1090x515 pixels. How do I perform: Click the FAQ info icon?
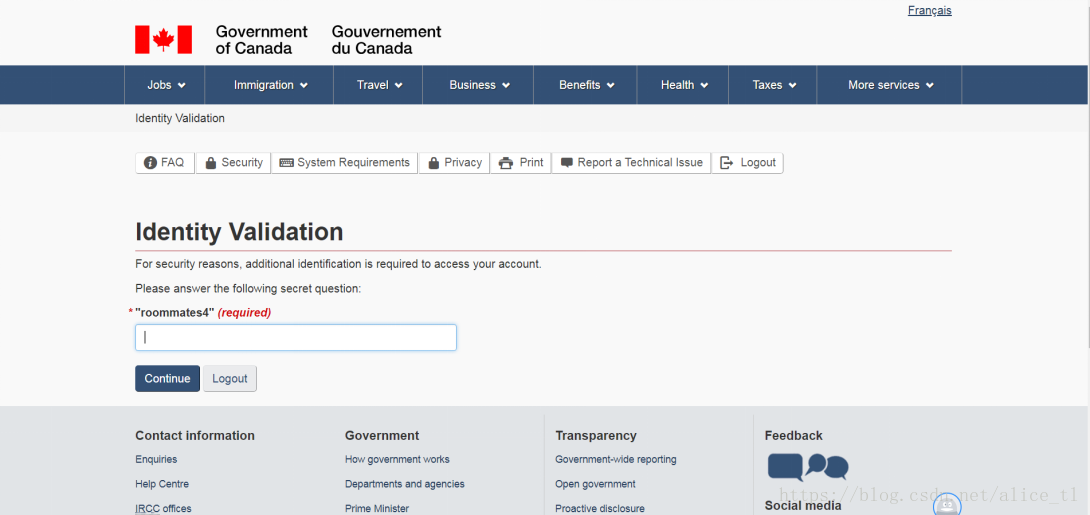point(150,163)
